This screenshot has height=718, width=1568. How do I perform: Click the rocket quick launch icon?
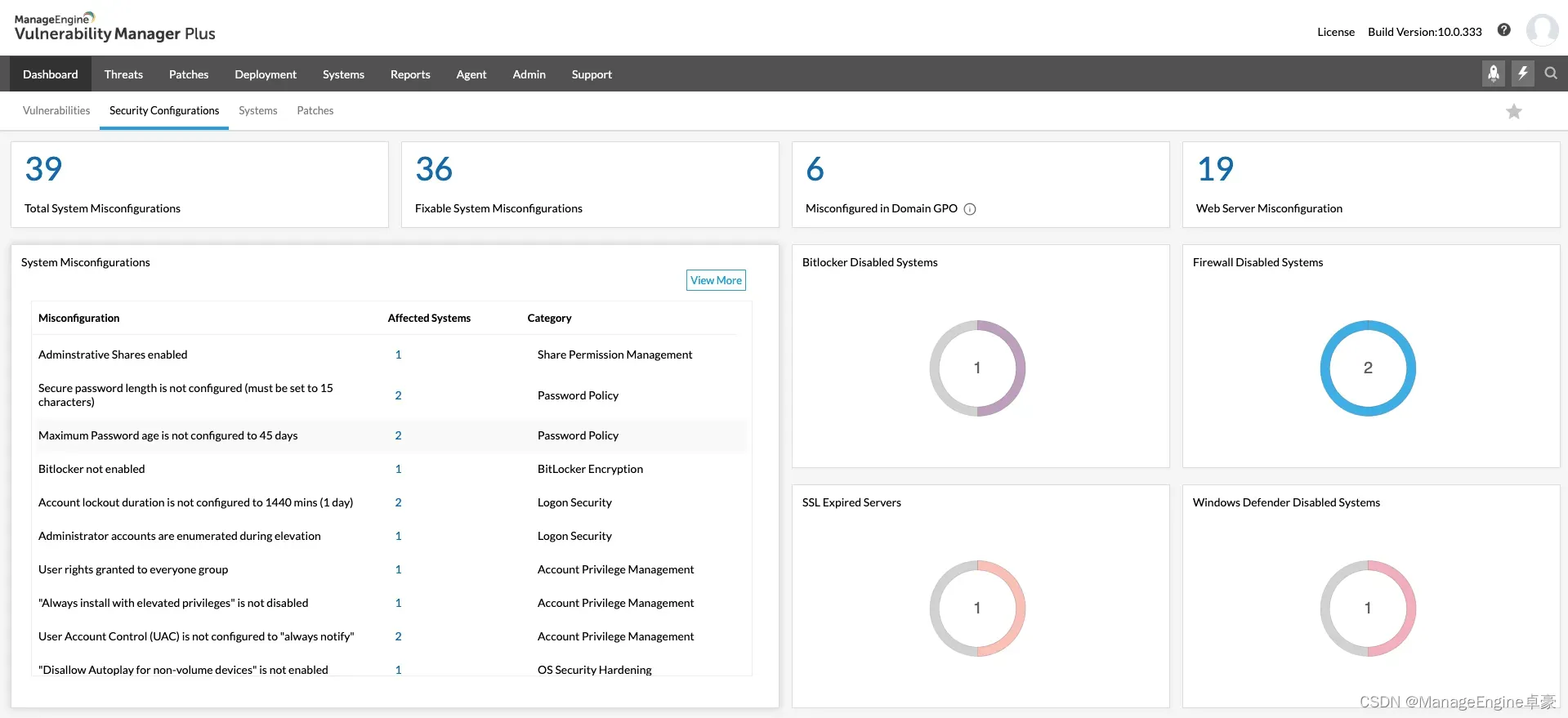tap(1494, 74)
